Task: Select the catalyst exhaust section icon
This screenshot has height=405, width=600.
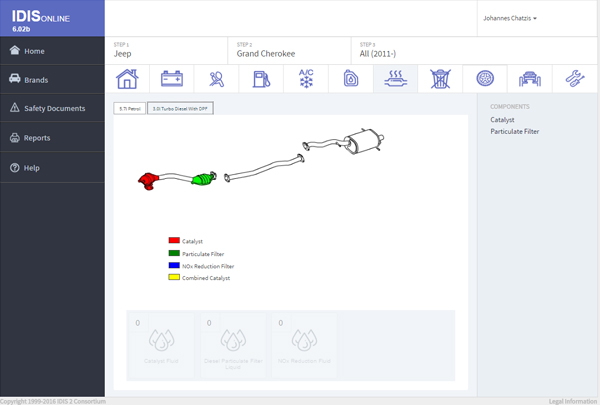Action: click(396, 79)
